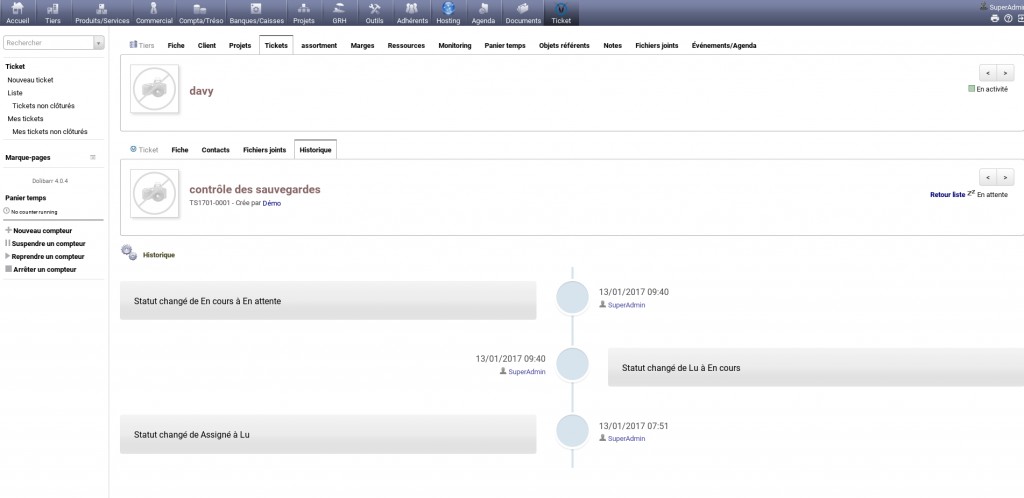Click the green En activité status indicator
The height and width of the screenshot is (498, 1024).
coord(971,89)
